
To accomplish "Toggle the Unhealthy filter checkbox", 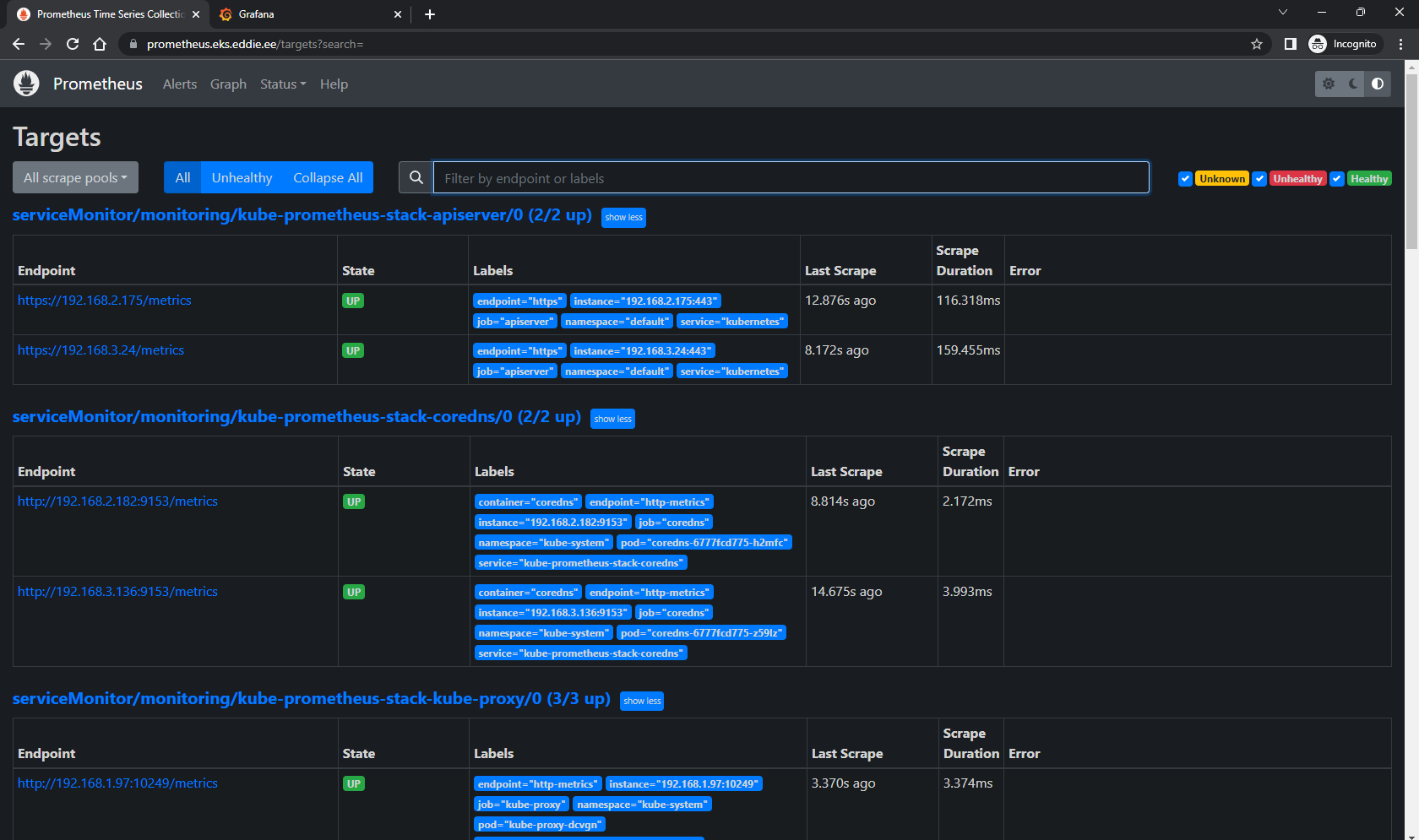I will [1259, 179].
